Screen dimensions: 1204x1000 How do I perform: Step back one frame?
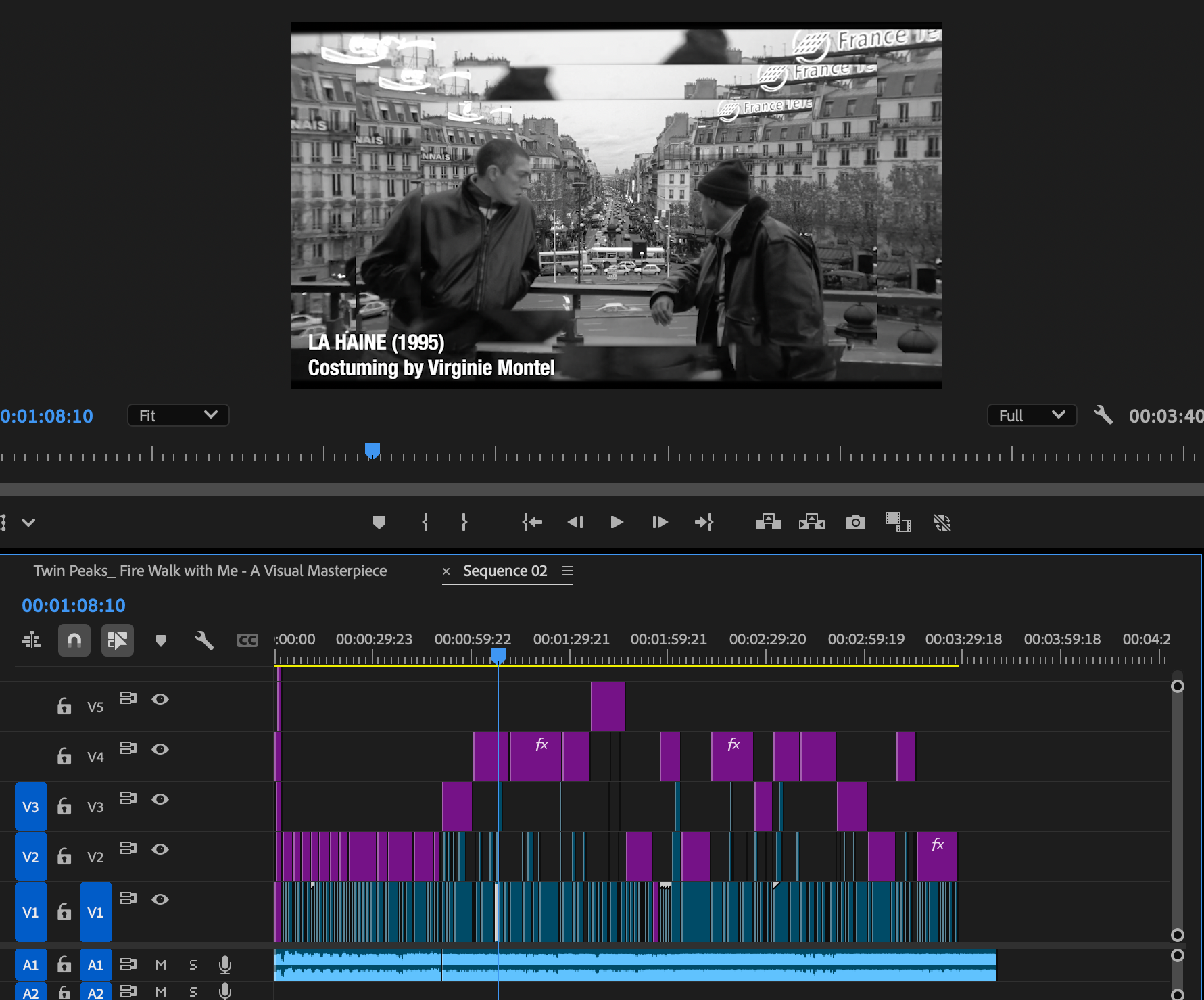575,522
